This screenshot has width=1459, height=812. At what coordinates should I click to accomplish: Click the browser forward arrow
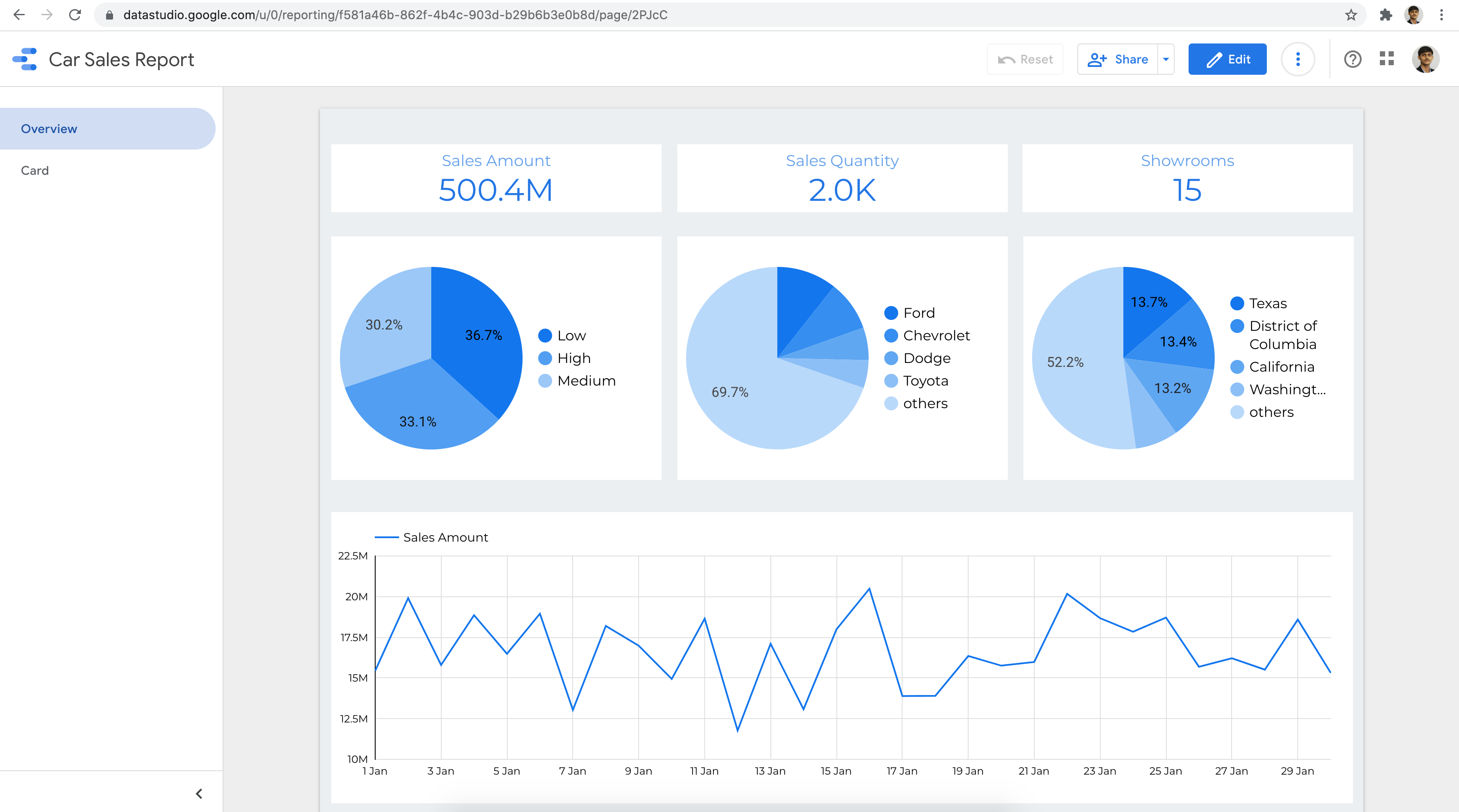pos(47,15)
